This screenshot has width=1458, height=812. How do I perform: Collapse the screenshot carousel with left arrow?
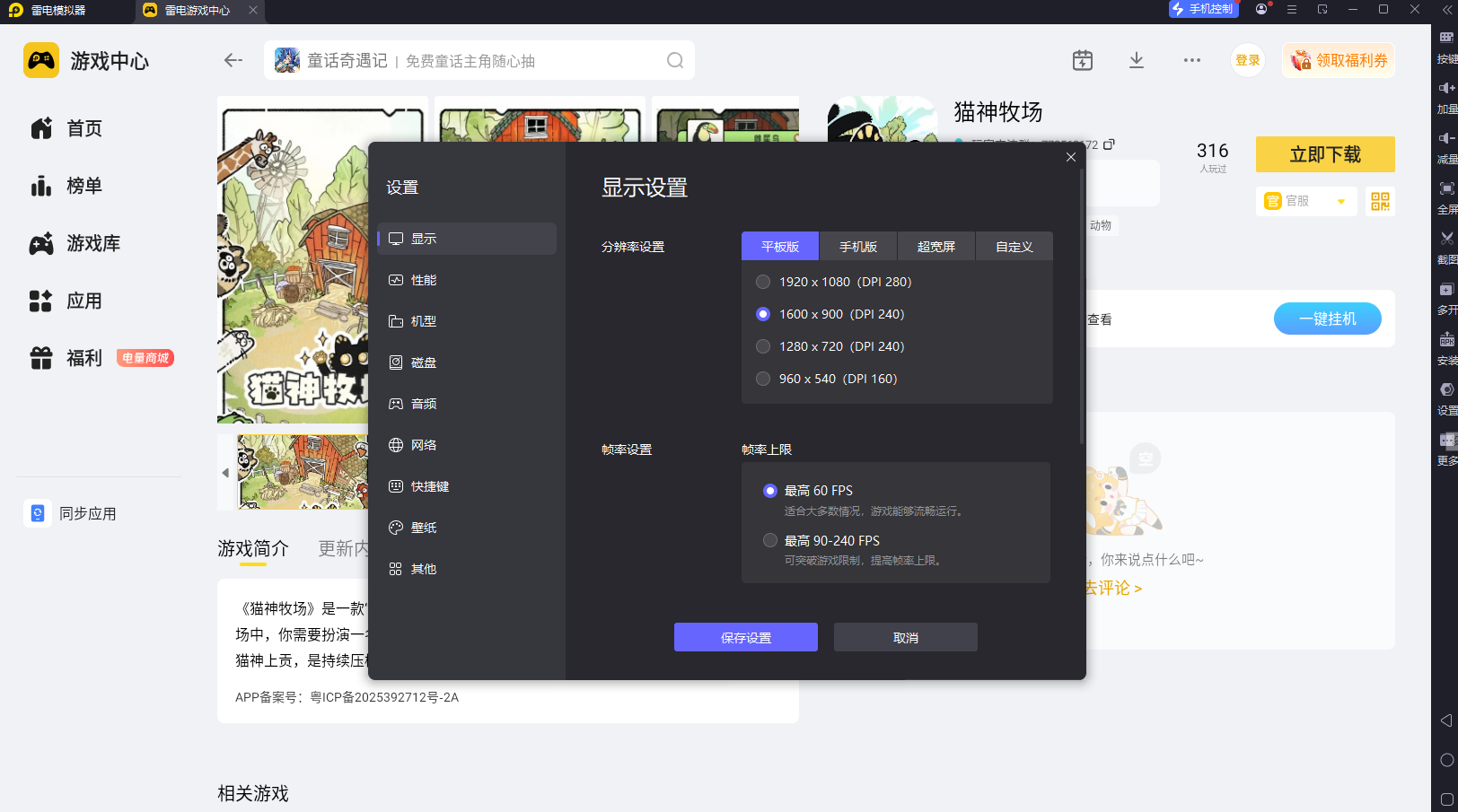click(225, 473)
